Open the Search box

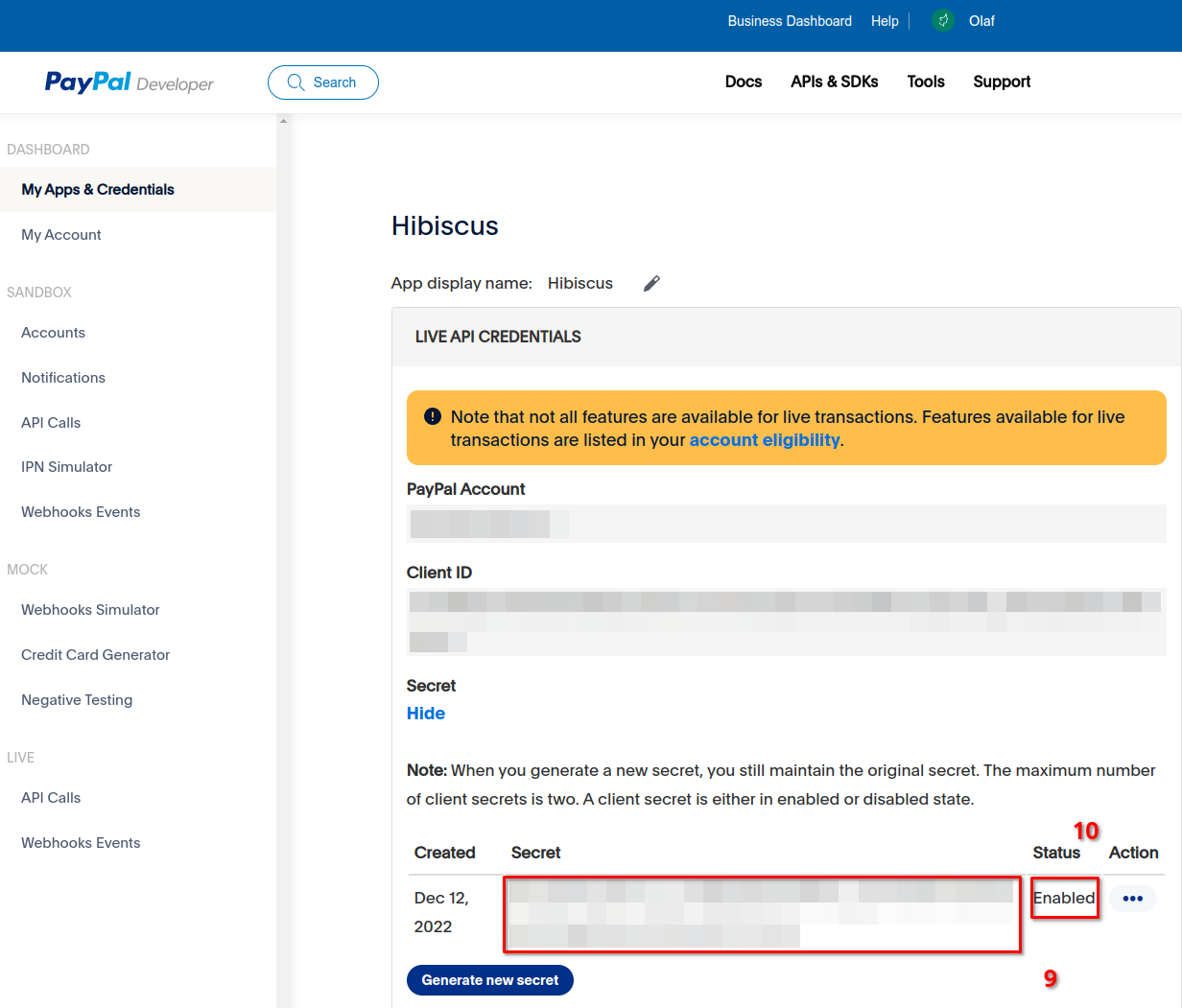pyautogui.click(x=323, y=82)
